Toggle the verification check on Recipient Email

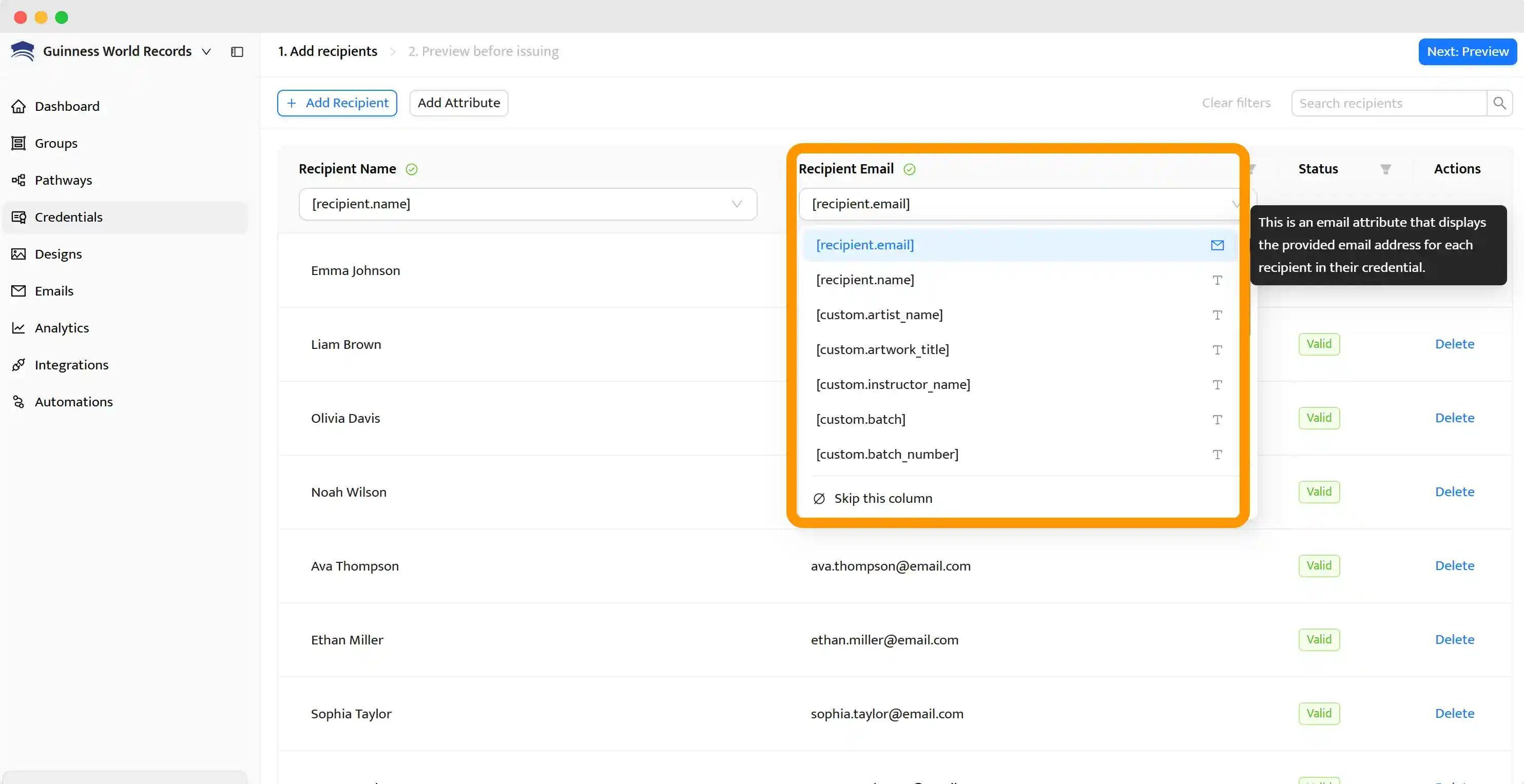(909, 169)
